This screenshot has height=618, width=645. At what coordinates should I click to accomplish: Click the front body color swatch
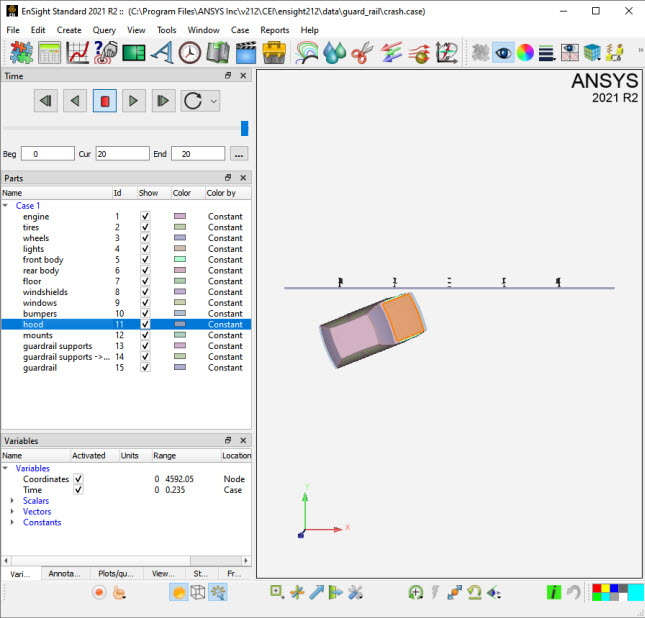(180, 259)
